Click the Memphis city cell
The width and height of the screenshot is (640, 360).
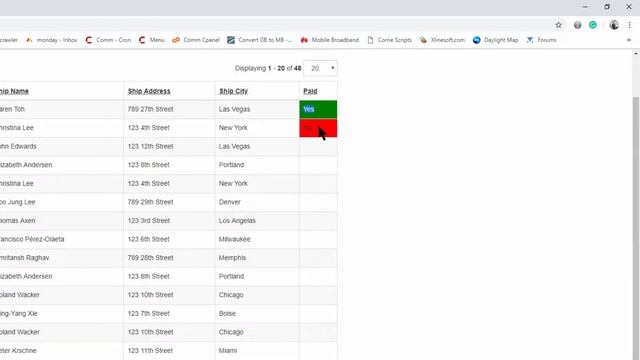[x=257, y=258]
